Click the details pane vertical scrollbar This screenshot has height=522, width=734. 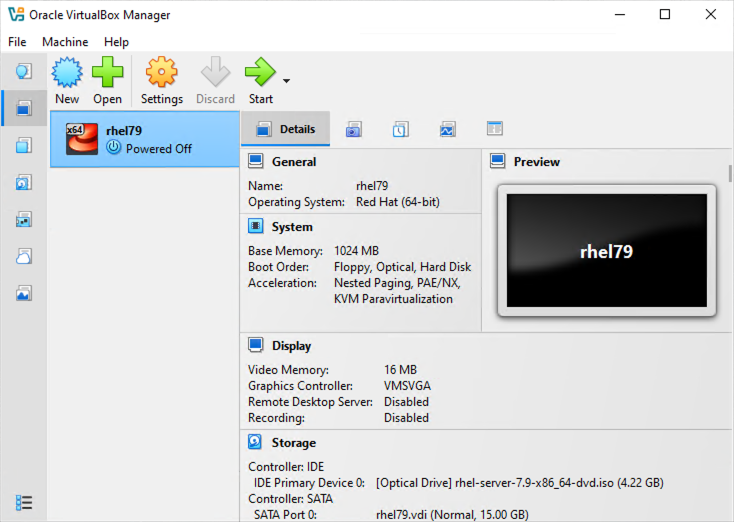coord(730,173)
